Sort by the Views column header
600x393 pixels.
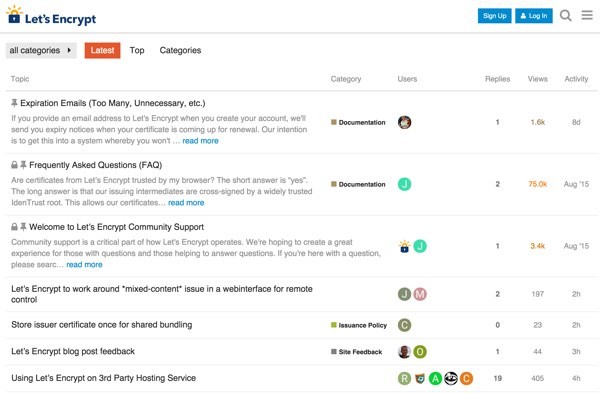[538, 79]
